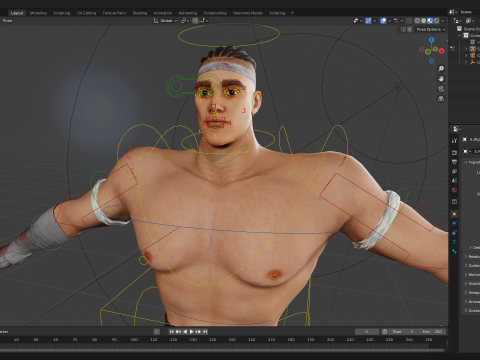
Task: Toggle Show Overlays button
Action: pyautogui.click(x=383, y=21)
